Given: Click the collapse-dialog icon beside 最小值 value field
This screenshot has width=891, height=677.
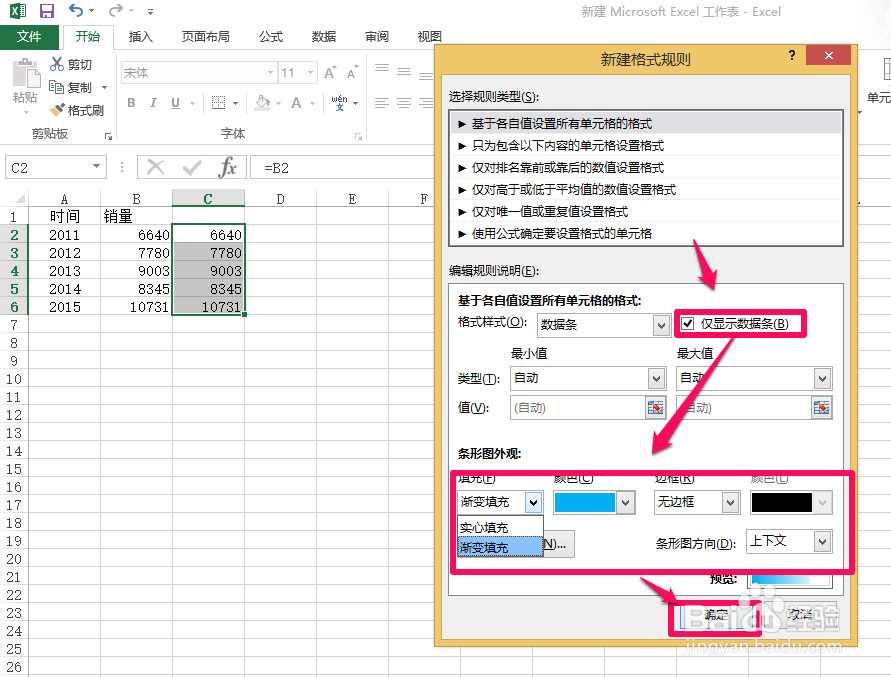Looking at the screenshot, I should coord(657,407).
